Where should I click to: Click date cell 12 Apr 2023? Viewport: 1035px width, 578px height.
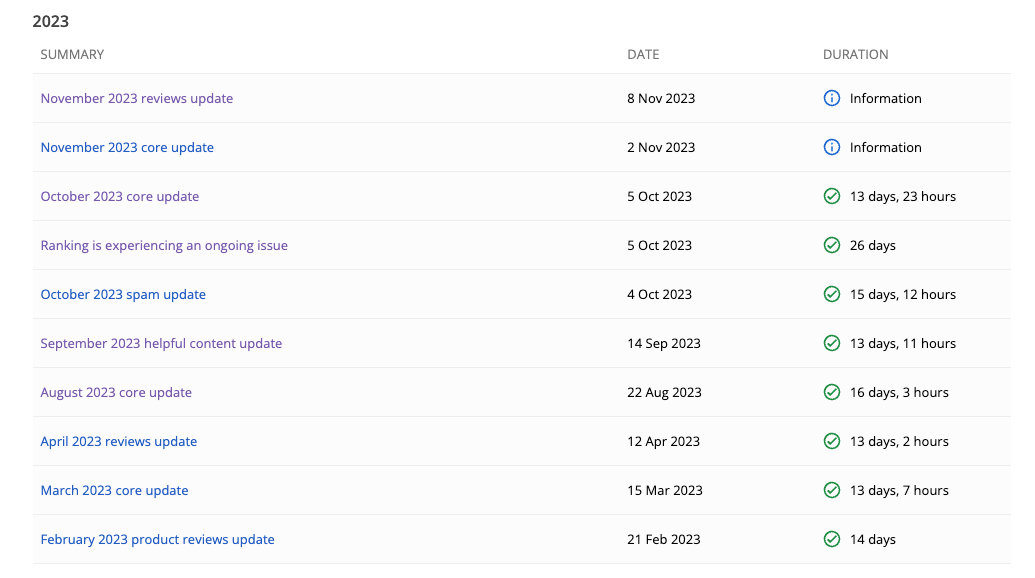point(663,441)
